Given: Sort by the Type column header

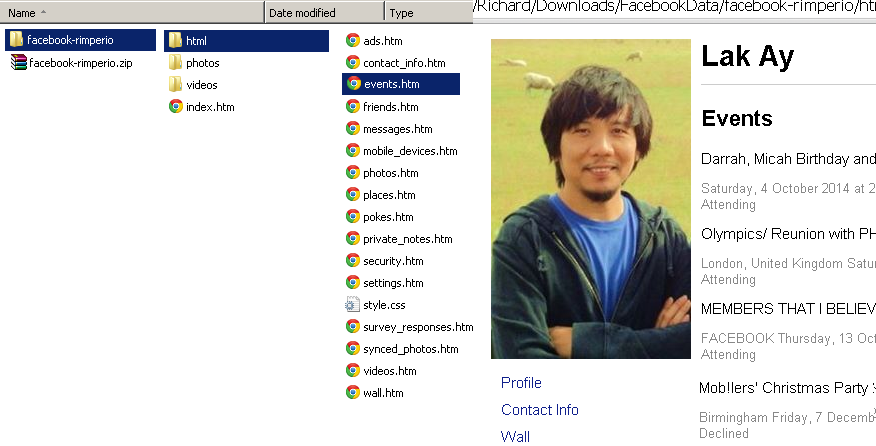Looking at the screenshot, I should (x=429, y=12).
